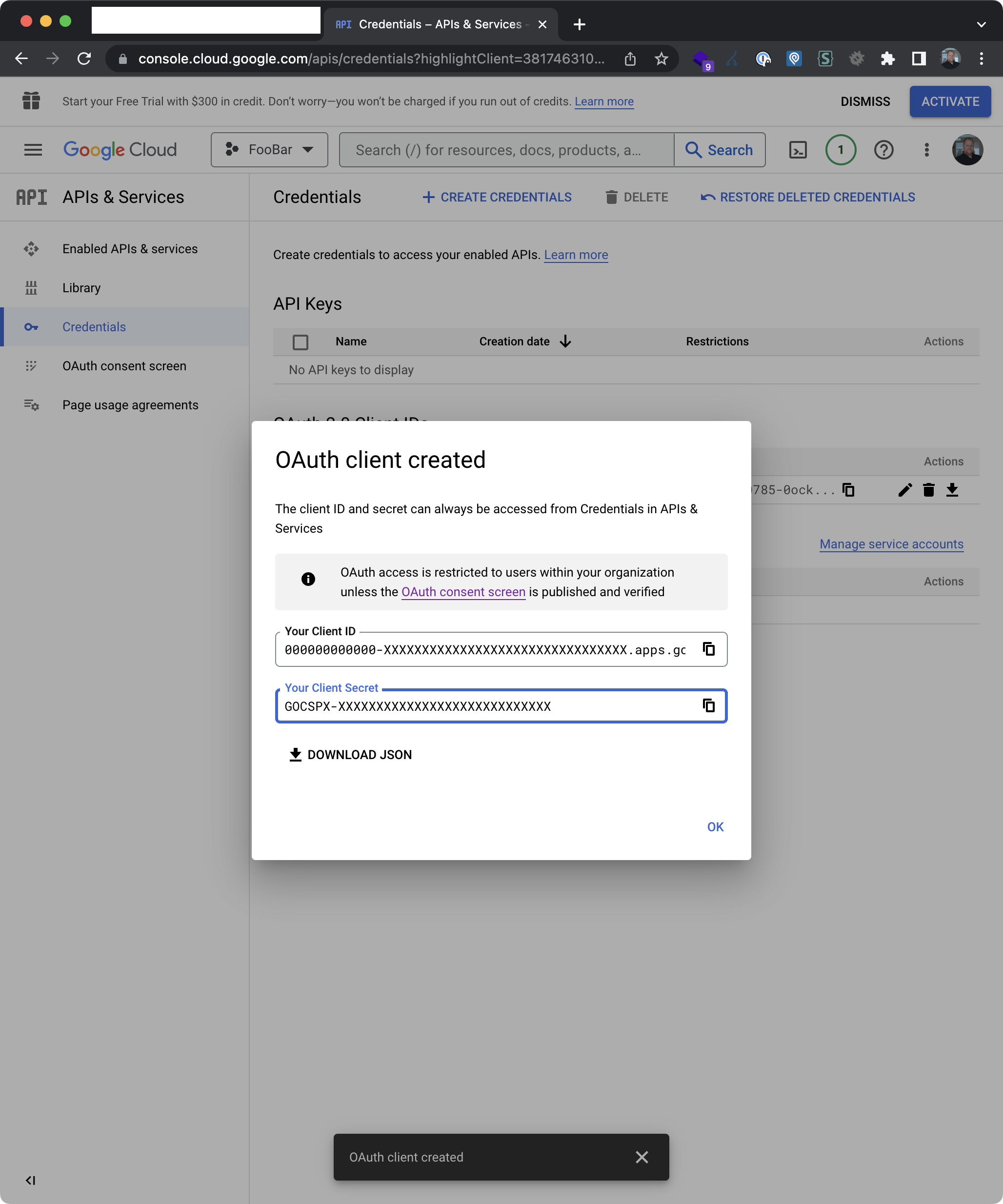Dismiss the OAuth client created toast

[642, 1157]
